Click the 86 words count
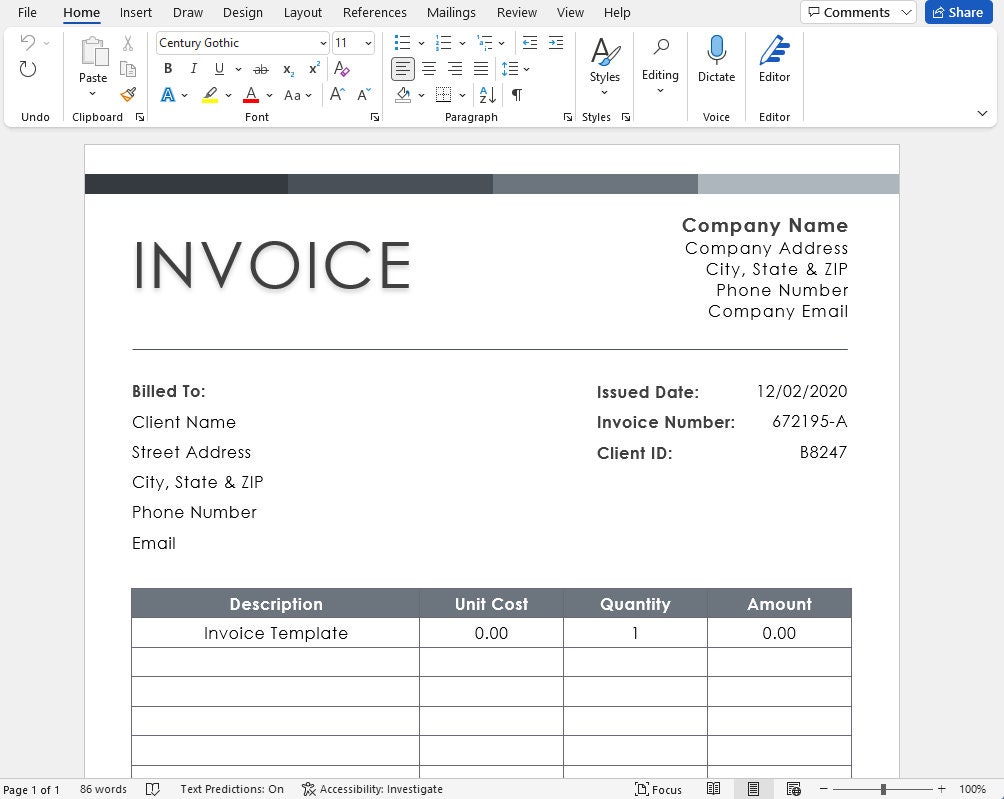 pos(103,789)
